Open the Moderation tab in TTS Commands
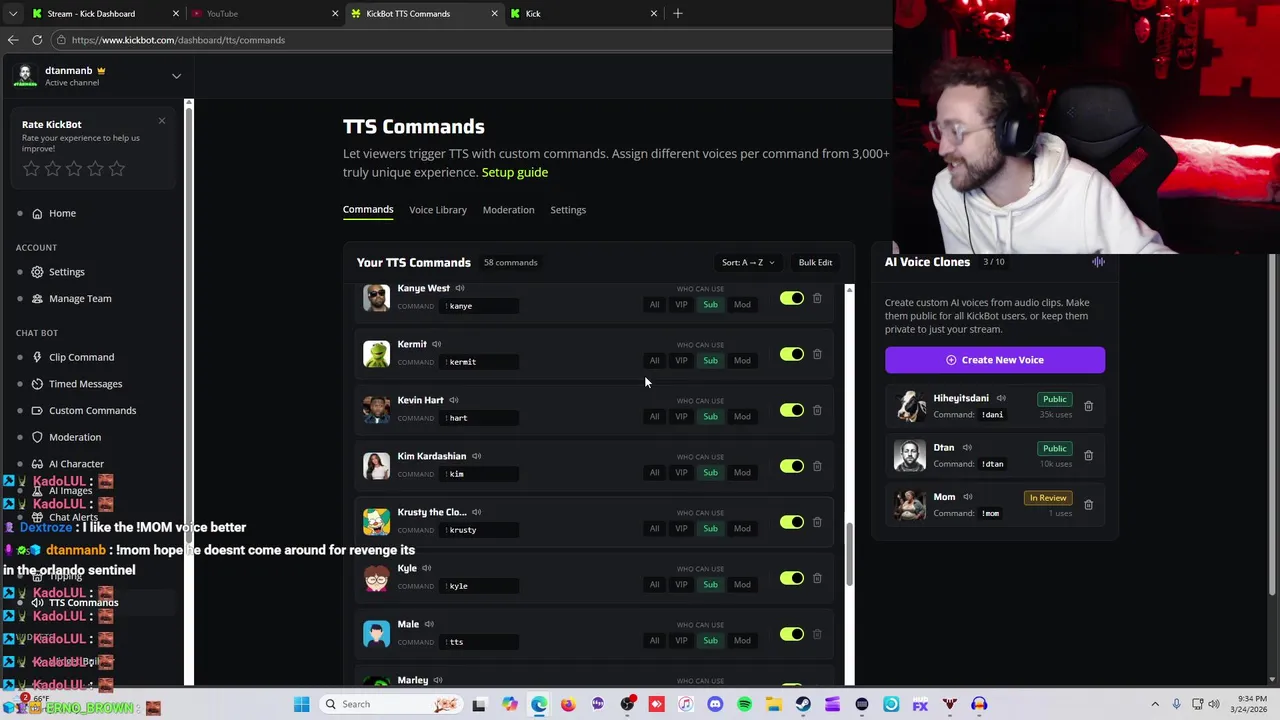The width and height of the screenshot is (1280, 720). coord(508,210)
